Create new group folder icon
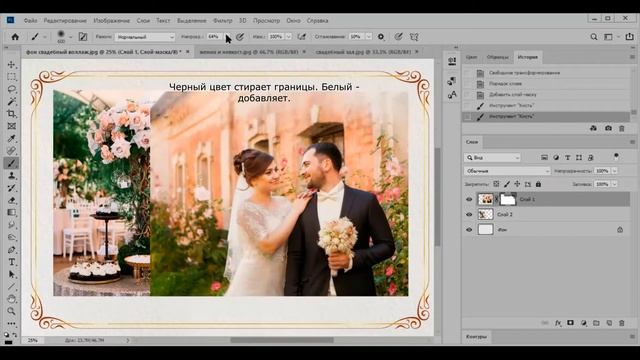The image size is (640, 360). click(x=596, y=323)
